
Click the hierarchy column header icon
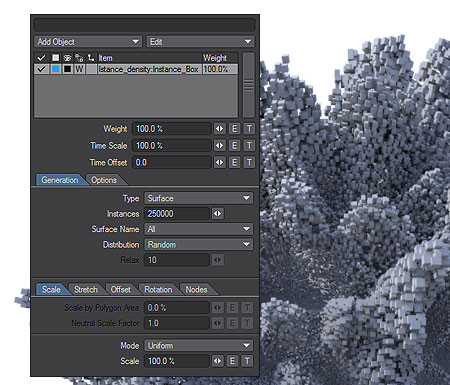click(x=79, y=58)
